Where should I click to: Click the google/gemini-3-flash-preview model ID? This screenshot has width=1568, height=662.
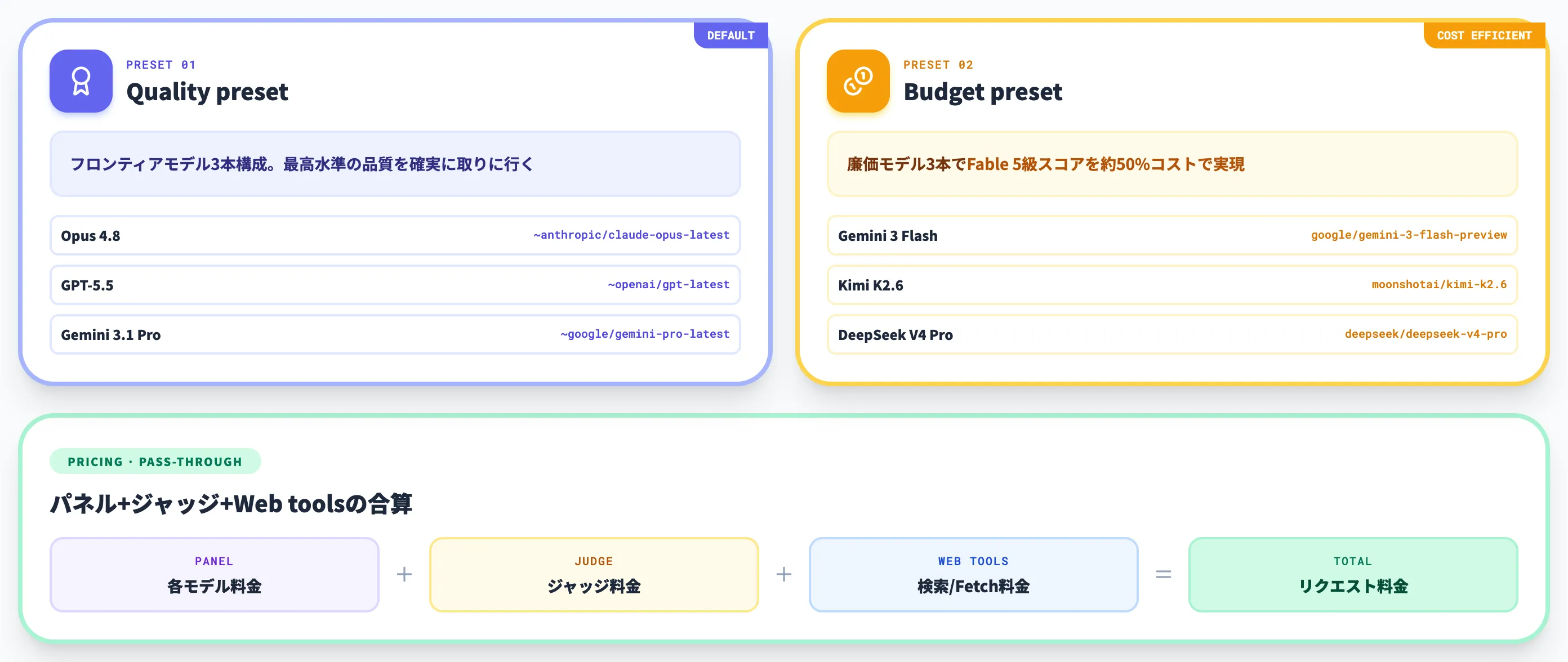coord(1409,235)
